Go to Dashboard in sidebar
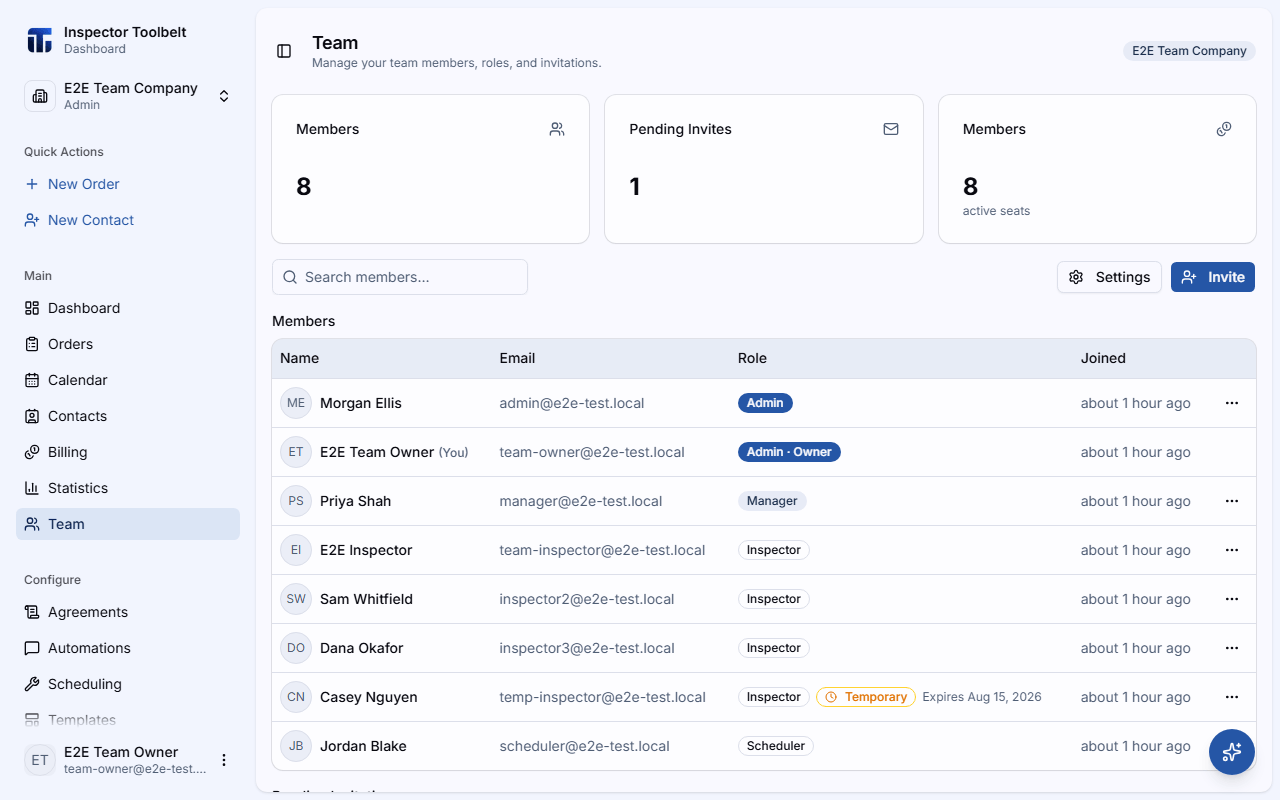Viewport: 1280px width, 800px height. tap(128, 308)
